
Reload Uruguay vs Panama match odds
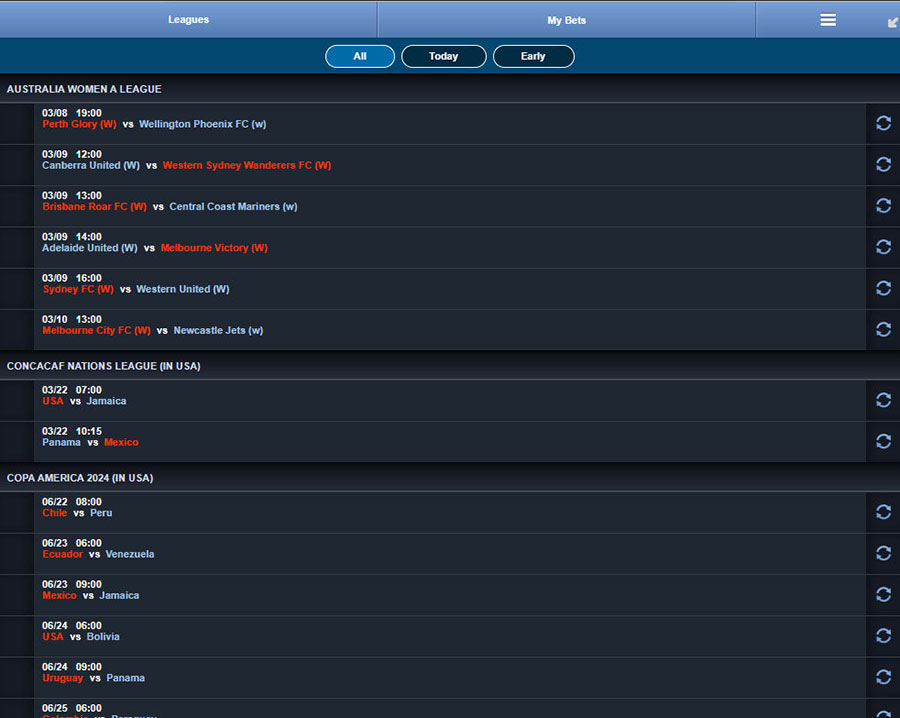[x=883, y=677]
